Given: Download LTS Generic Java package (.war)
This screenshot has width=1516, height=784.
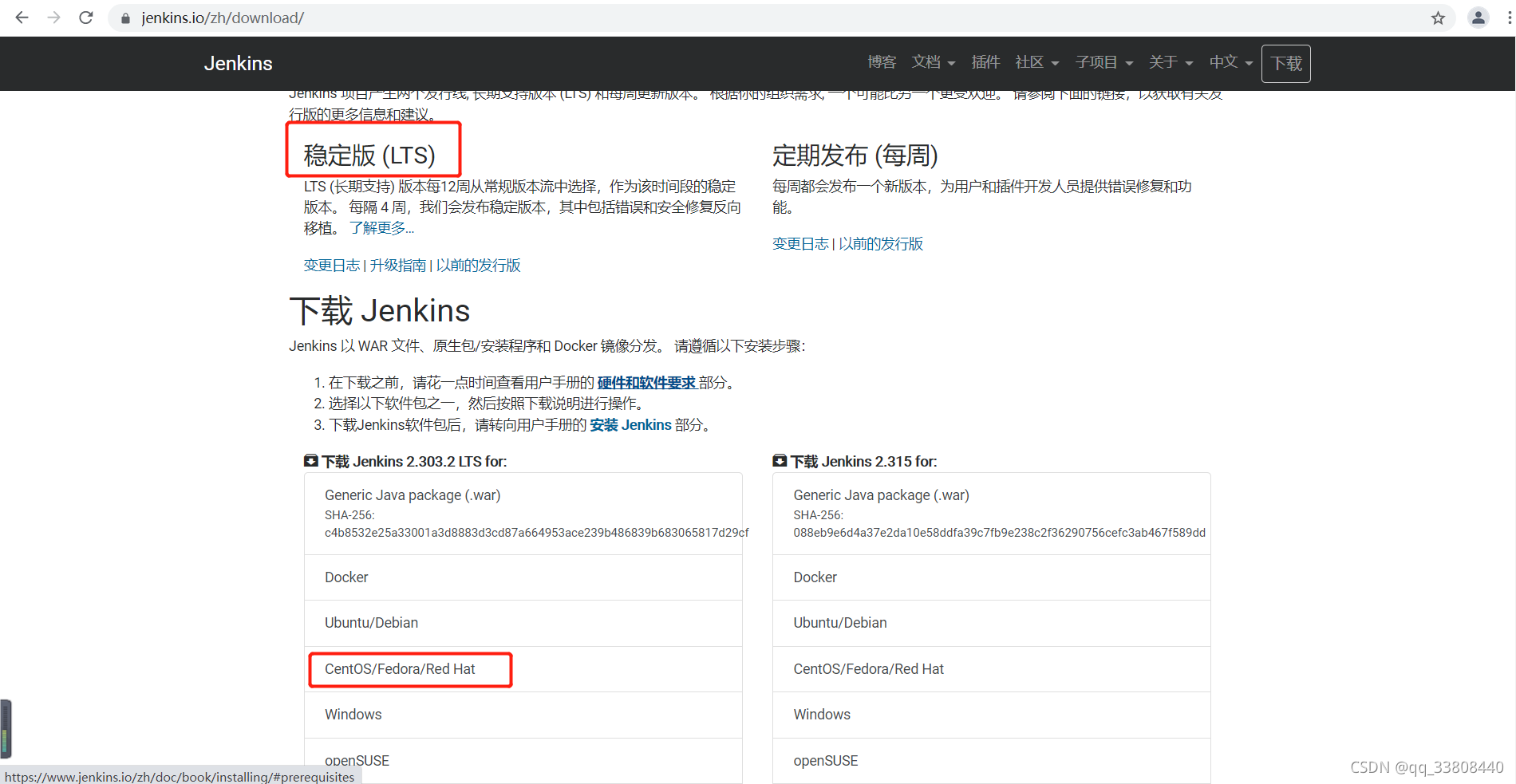Looking at the screenshot, I should point(523,514).
